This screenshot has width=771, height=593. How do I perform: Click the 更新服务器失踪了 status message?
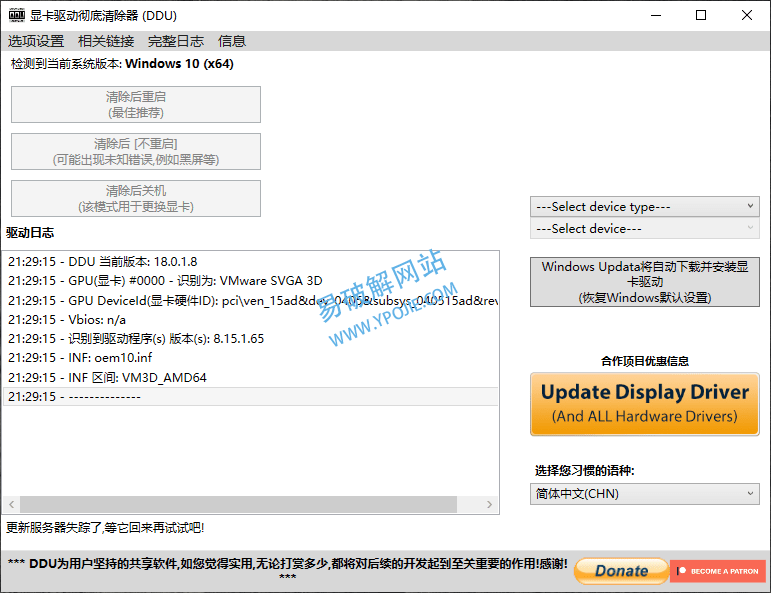click(105, 528)
